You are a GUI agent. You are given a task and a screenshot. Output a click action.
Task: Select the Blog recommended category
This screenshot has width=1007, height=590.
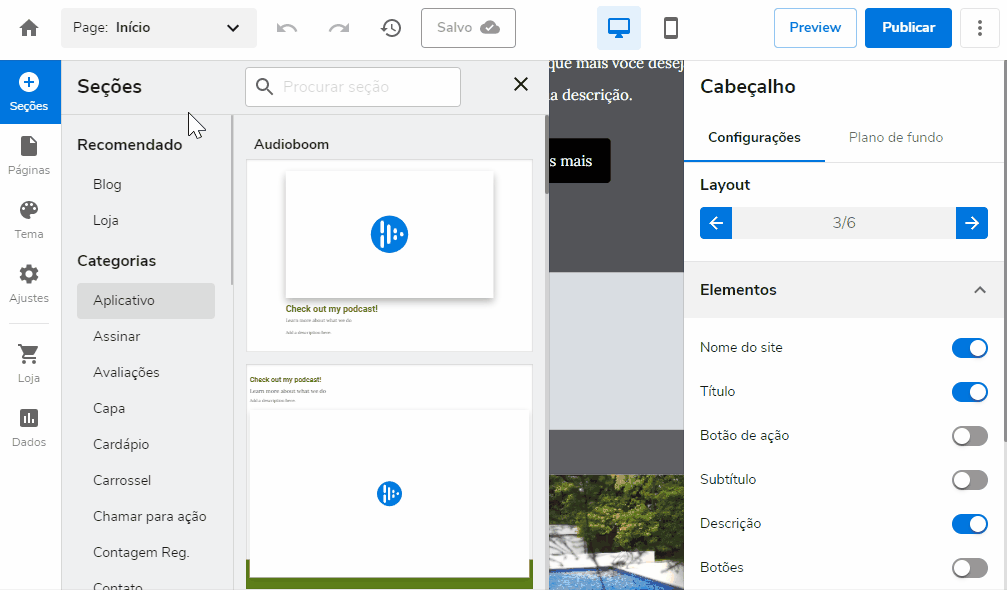point(107,184)
